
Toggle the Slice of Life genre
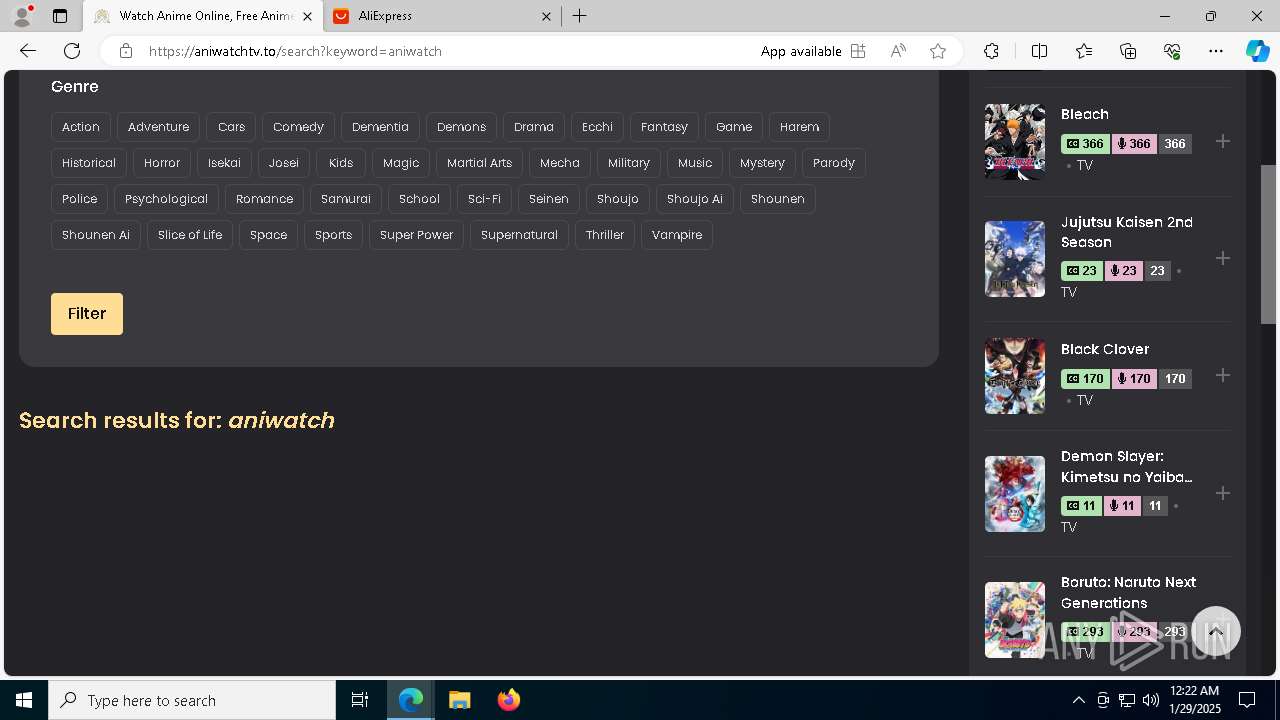click(190, 235)
